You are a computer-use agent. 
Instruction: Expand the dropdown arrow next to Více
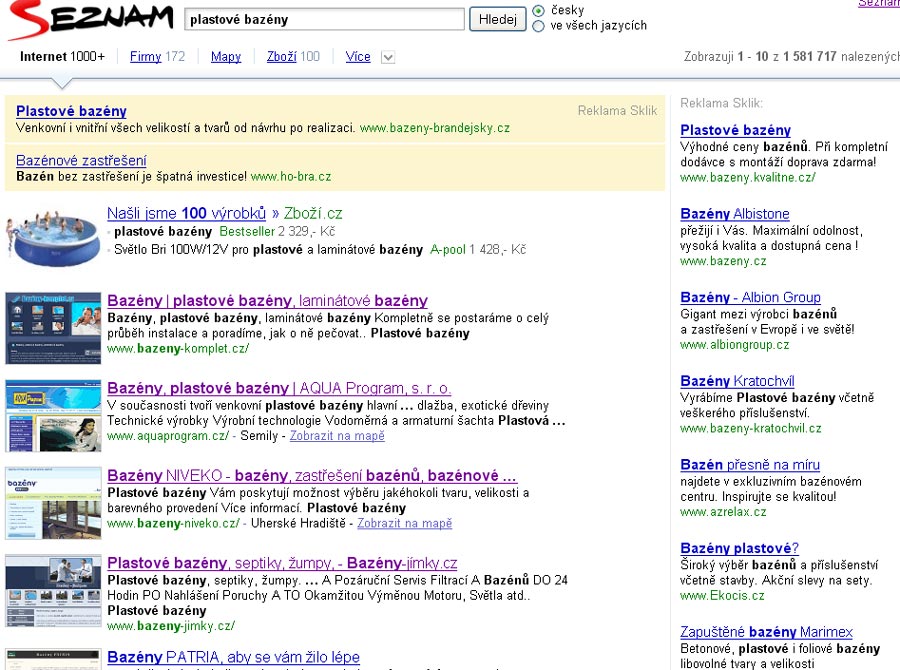point(388,57)
